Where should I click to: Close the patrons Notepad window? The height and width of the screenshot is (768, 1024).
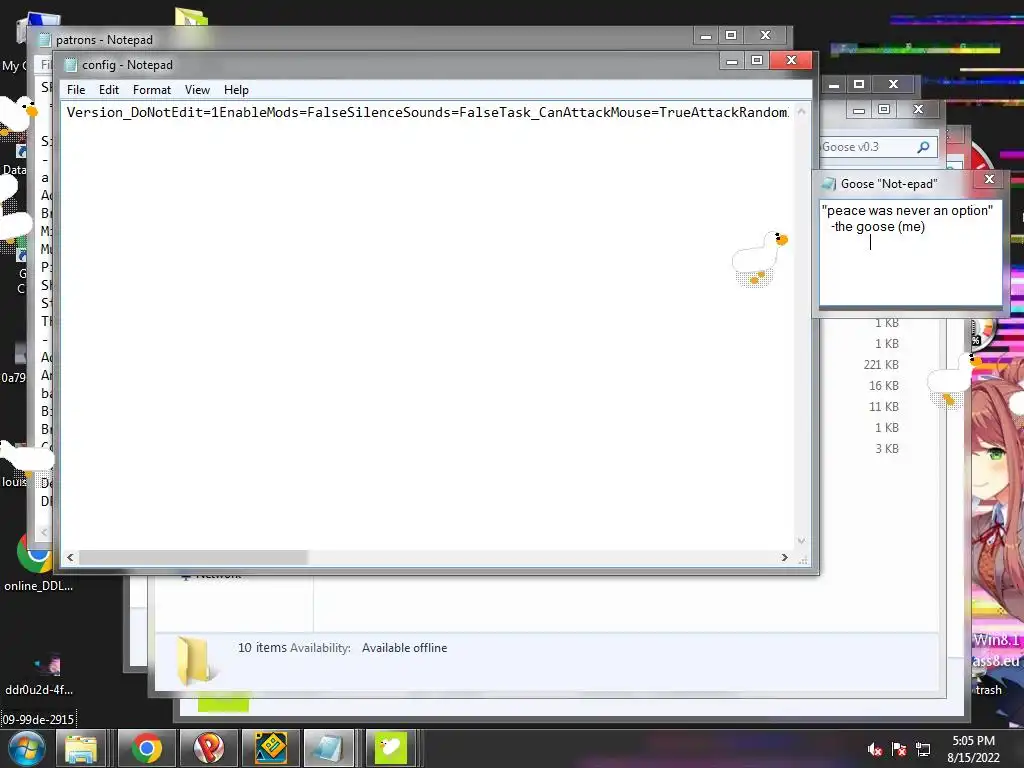tap(765, 35)
